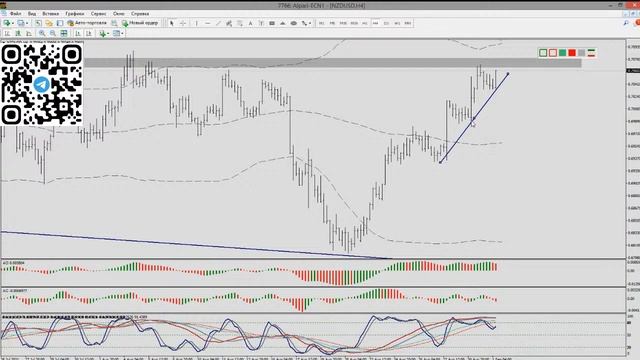
Task: Choose the triangle shape tool
Action: (x=282, y=23)
